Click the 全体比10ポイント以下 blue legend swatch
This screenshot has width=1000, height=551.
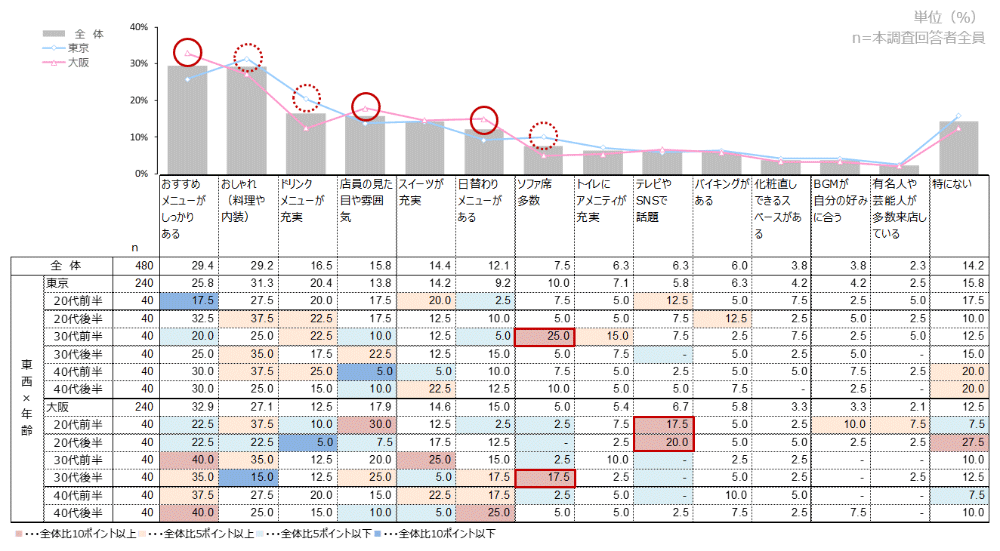[382, 534]
